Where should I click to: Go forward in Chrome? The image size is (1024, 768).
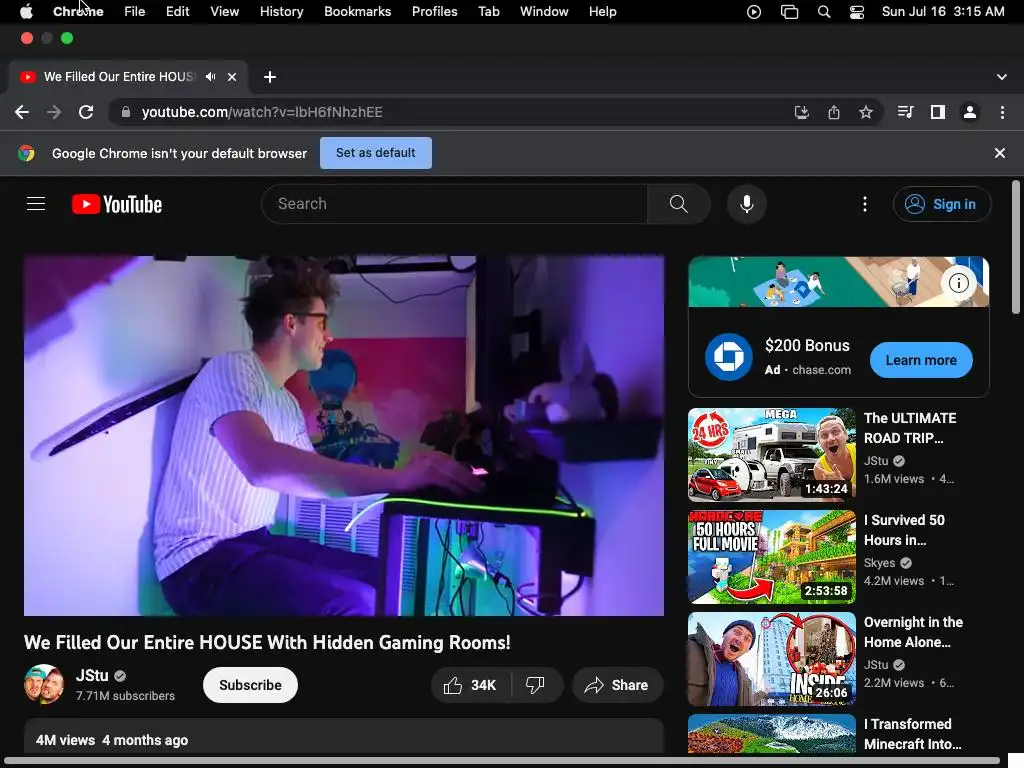click(54, 112)
